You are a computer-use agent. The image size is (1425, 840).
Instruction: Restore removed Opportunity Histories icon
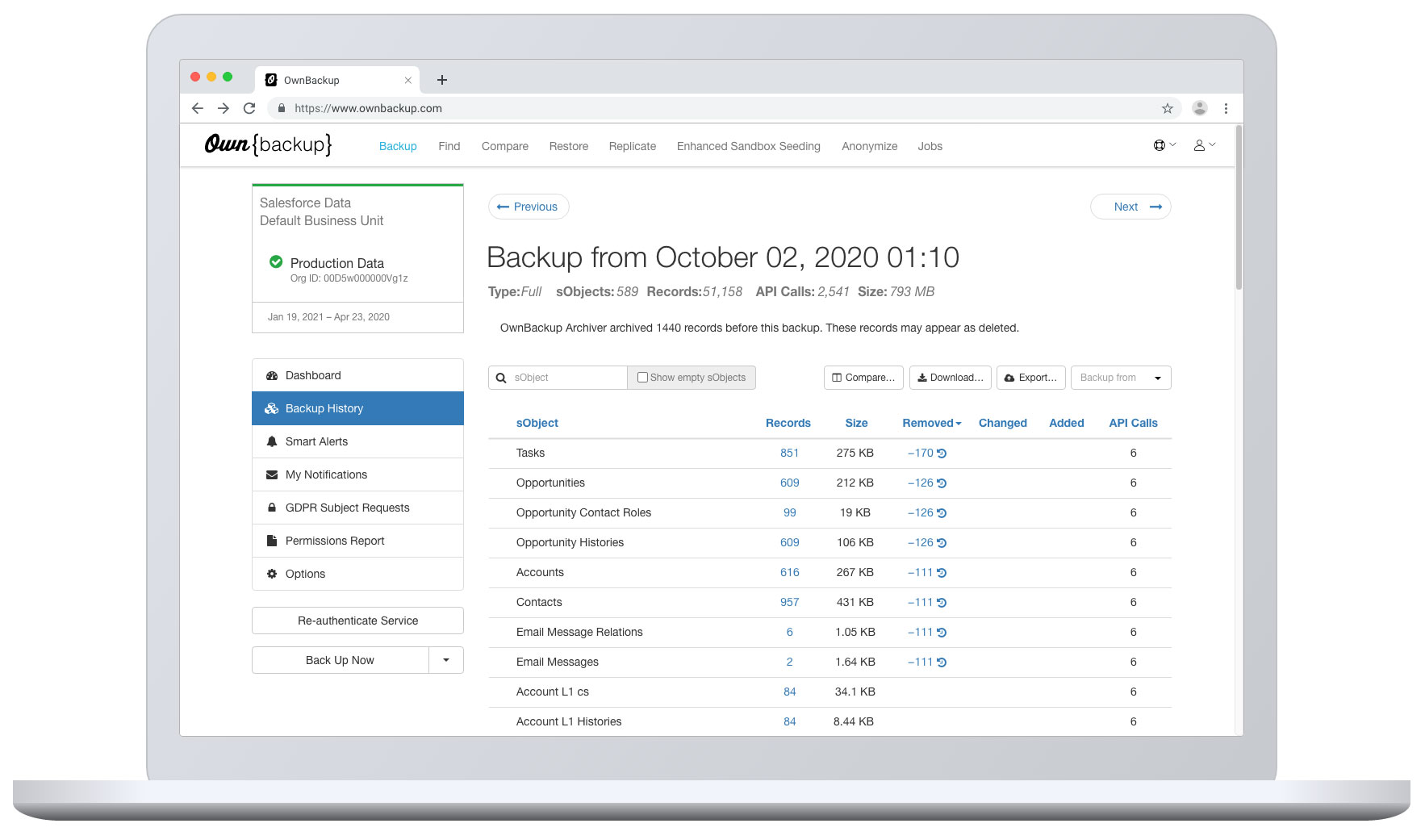pyautogui.click(x=942, y=543)
